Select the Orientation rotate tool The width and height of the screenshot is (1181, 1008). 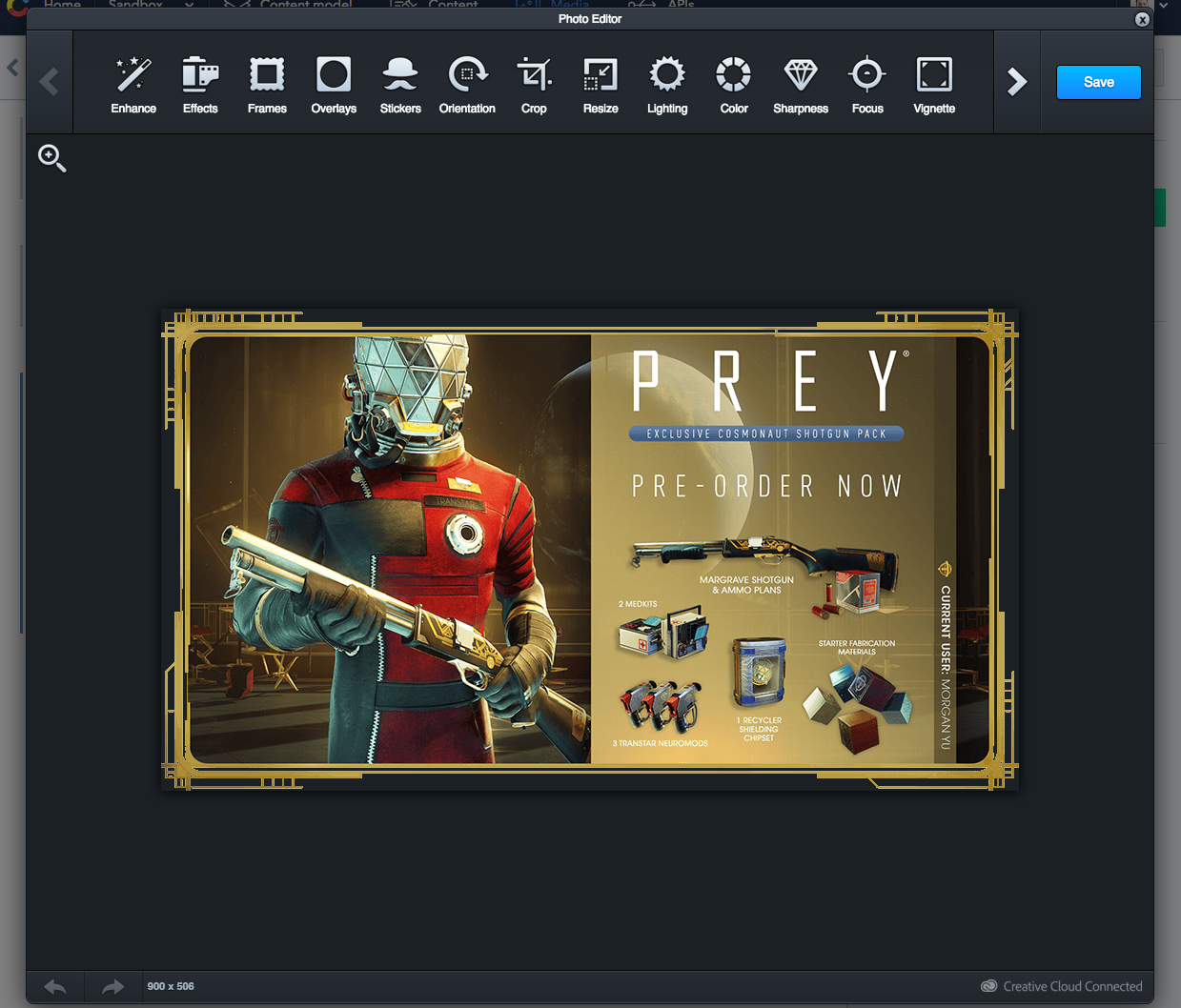click(x=467, y=86)
